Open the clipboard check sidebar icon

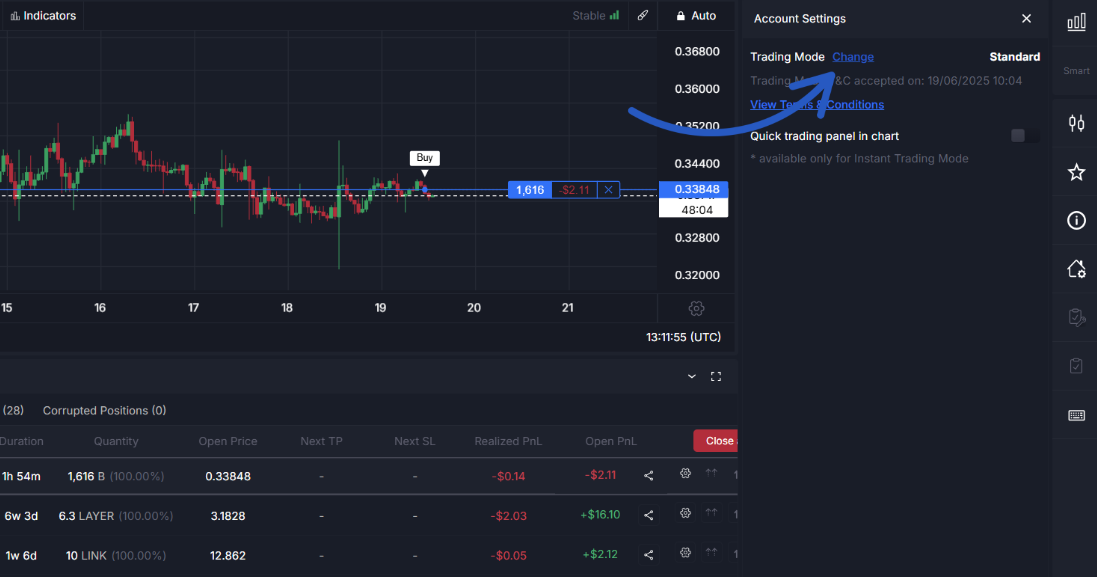tap(1076, 366)
